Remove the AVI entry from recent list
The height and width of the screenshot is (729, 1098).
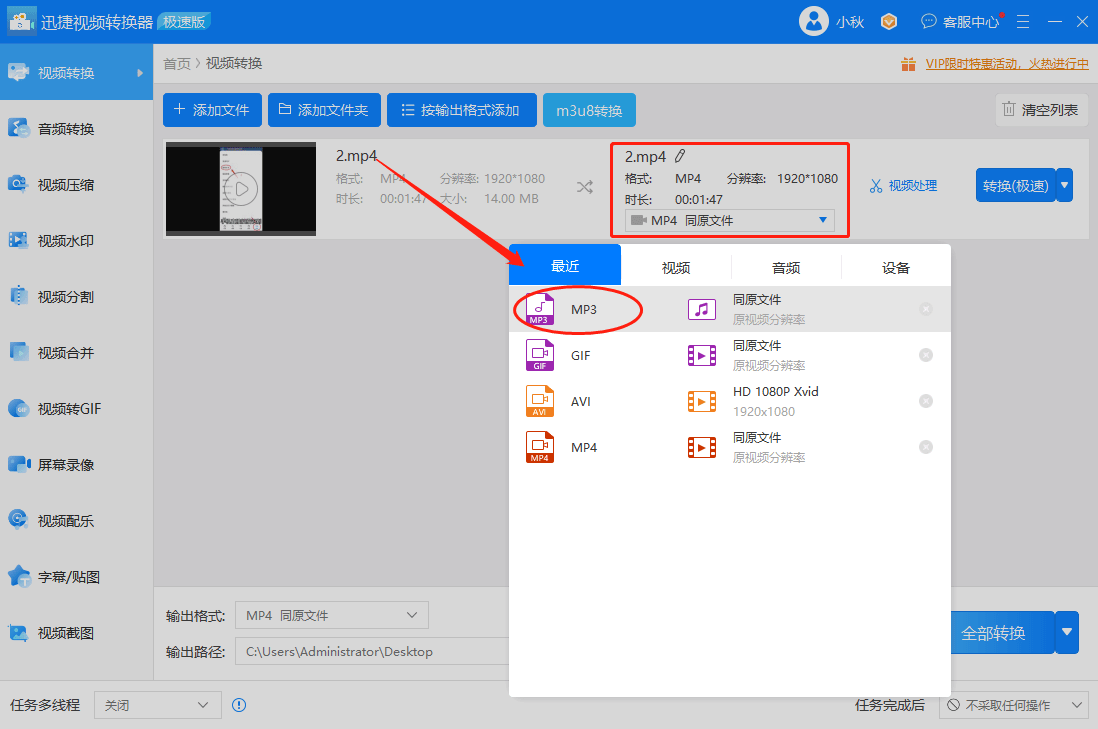coord(926,401)
